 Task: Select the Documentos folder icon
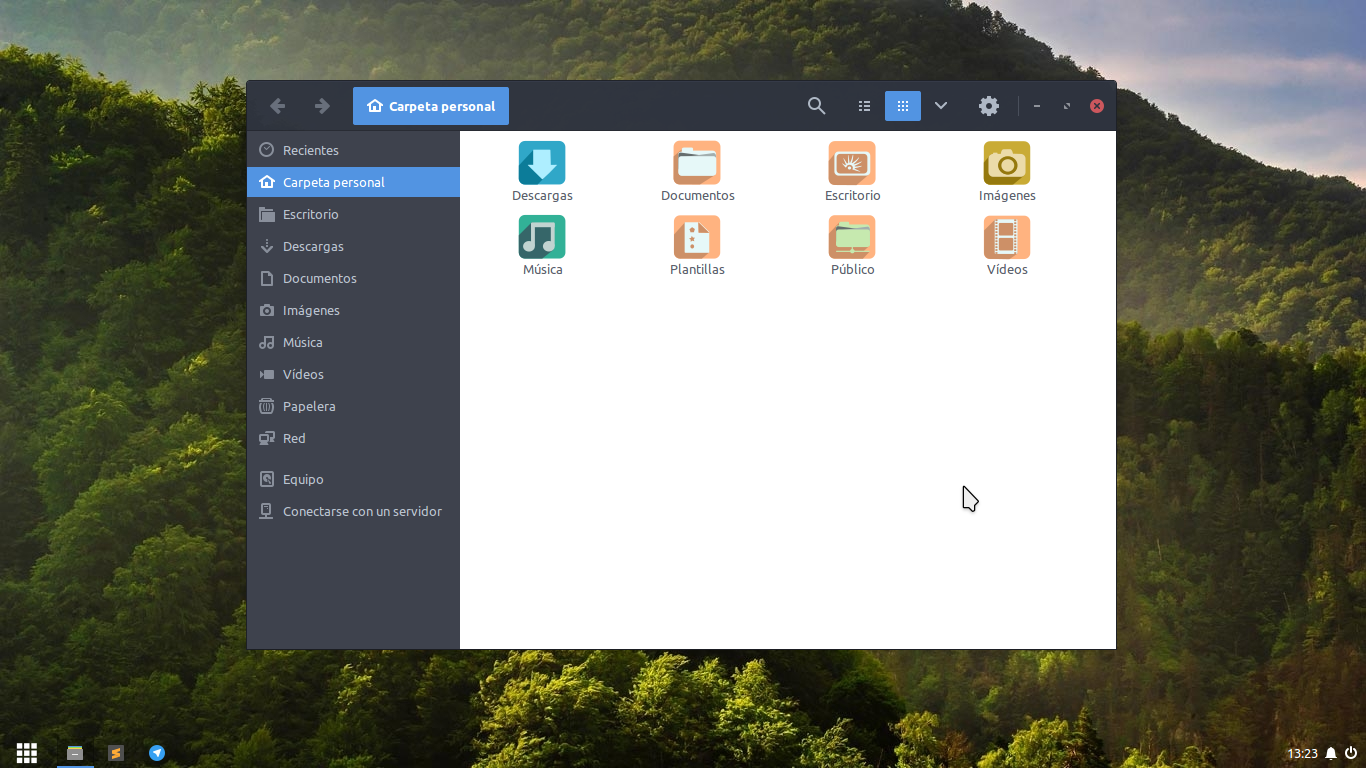[x=697, y=163]
